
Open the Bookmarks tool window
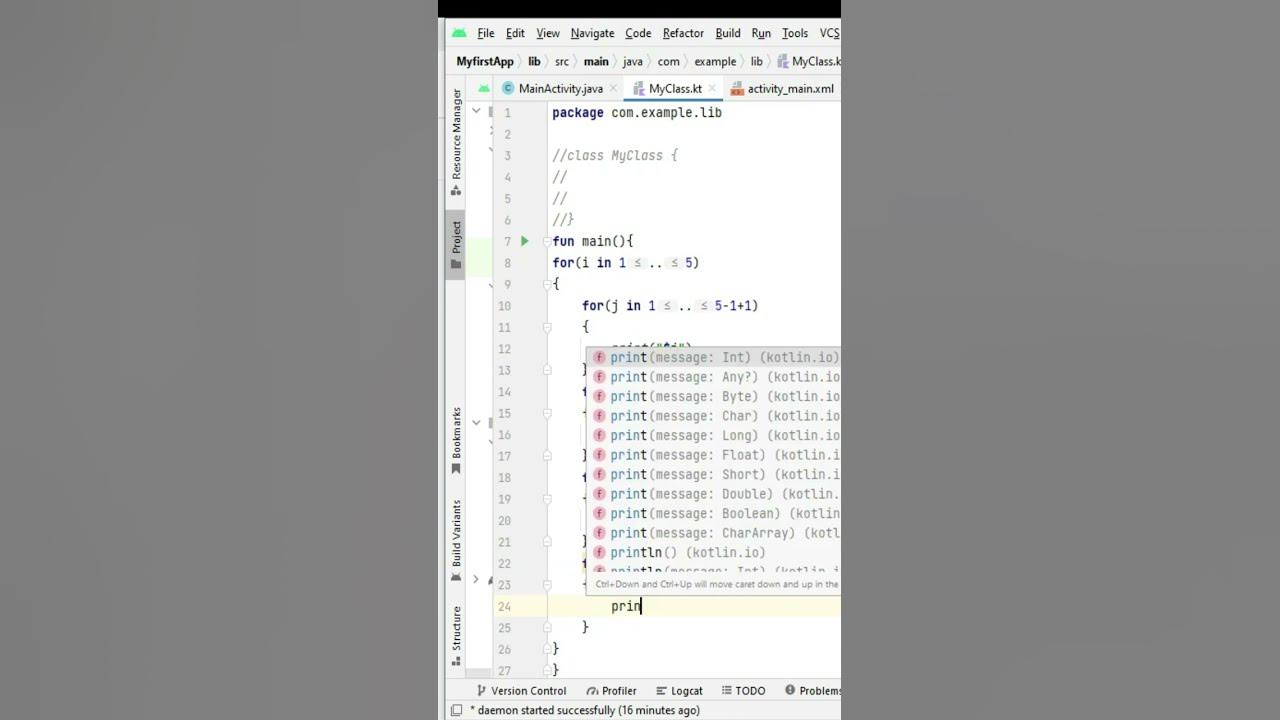coord(456,440)
